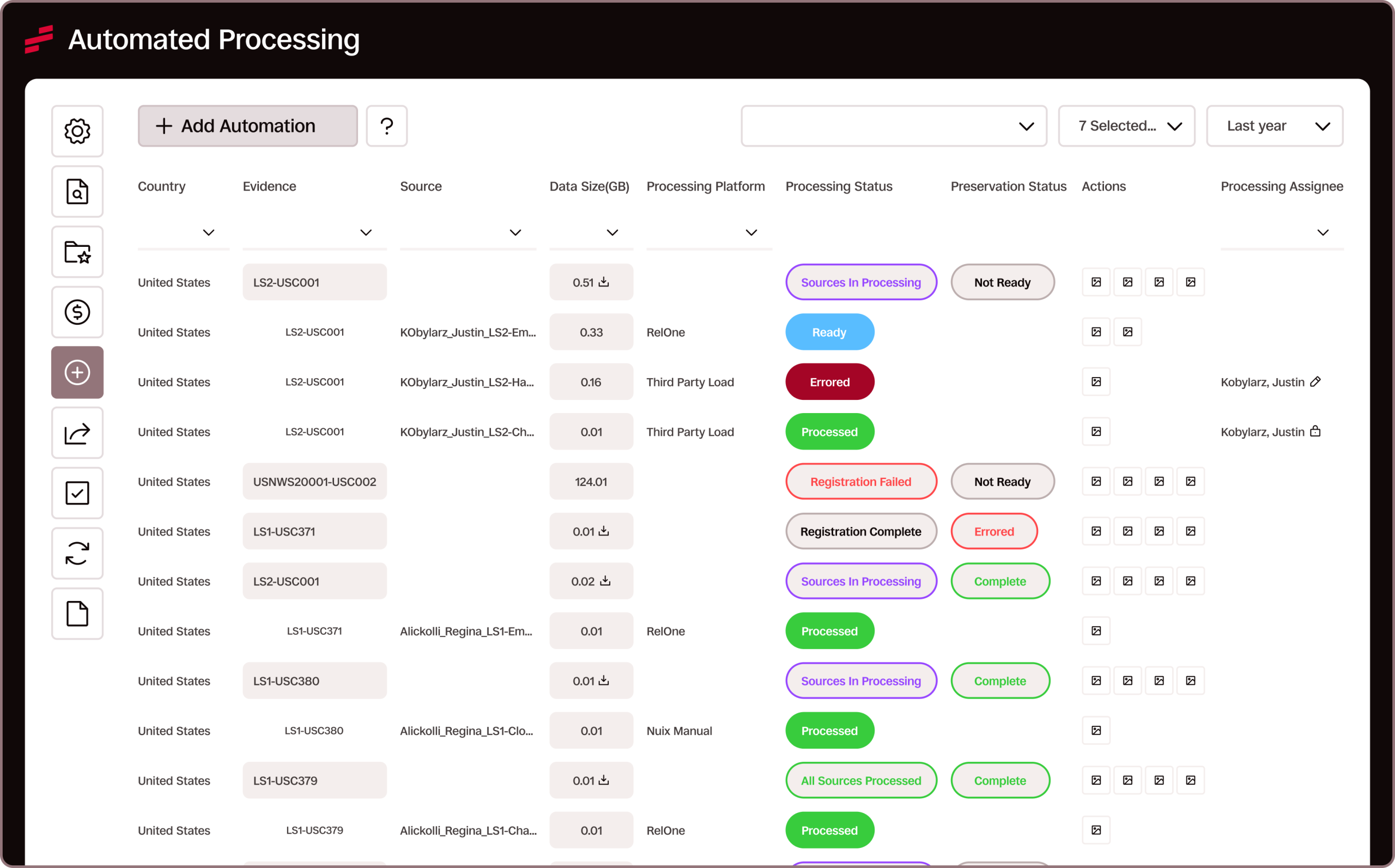Select the share arrow sidebar icon
Viewport: 1395px width, 868px height.
[77, 433]
